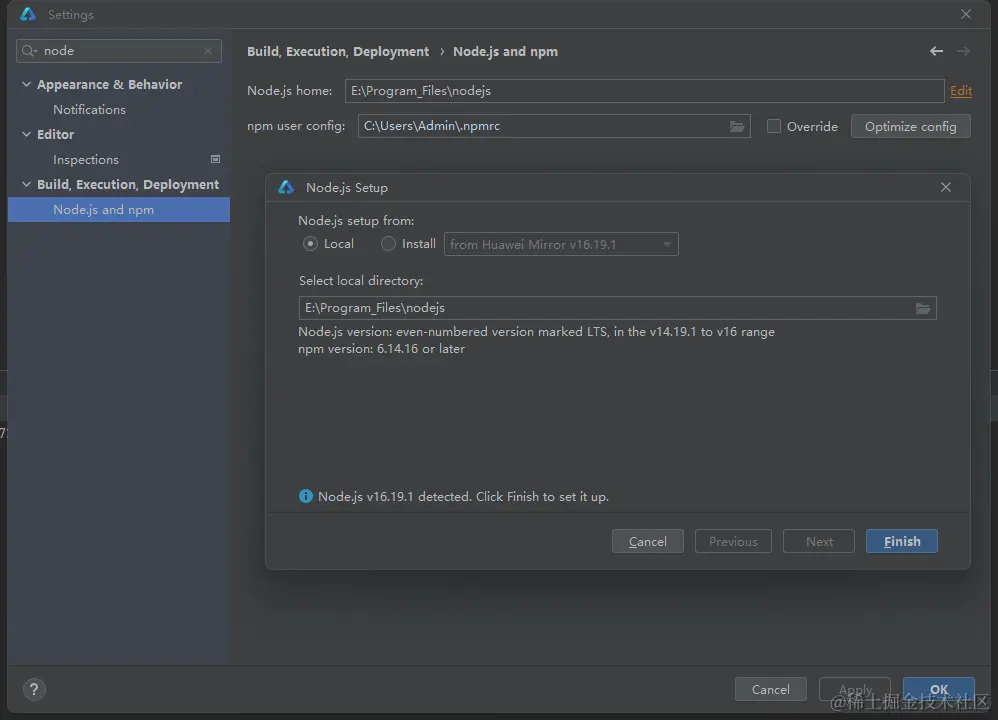Click the DevEco logo in Node.js Setup title
The image size is (998, 720).
[x=286, y=187]
